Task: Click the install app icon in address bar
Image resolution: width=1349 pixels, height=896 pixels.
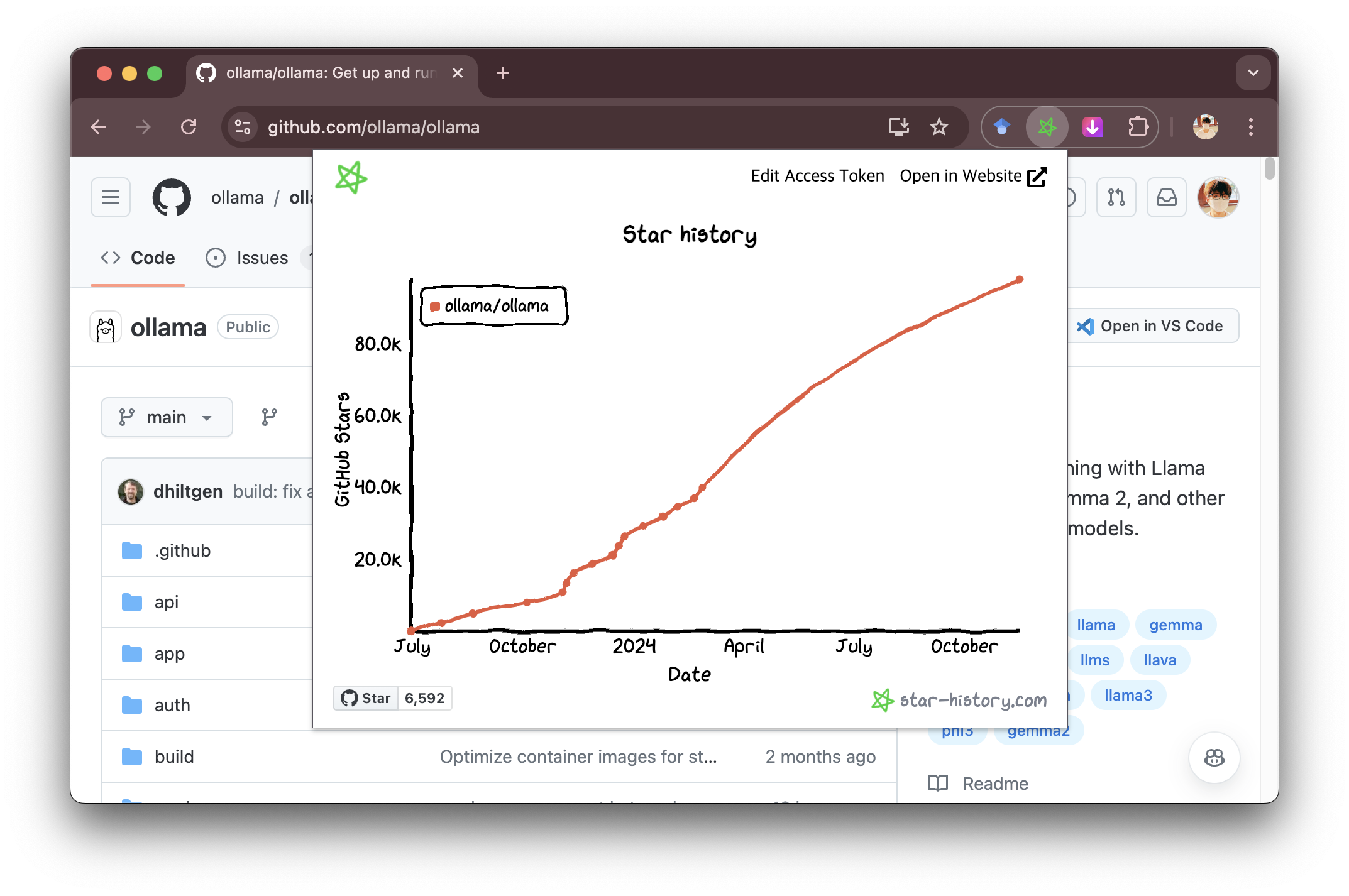Action: coord(898,128)
